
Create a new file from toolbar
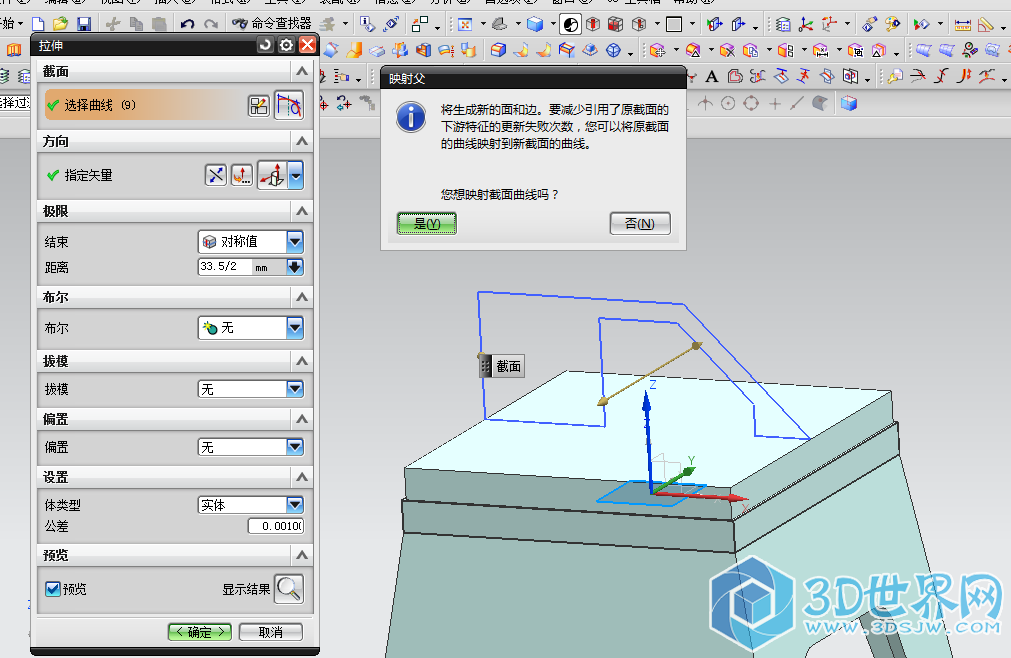(x=38, y=24)
